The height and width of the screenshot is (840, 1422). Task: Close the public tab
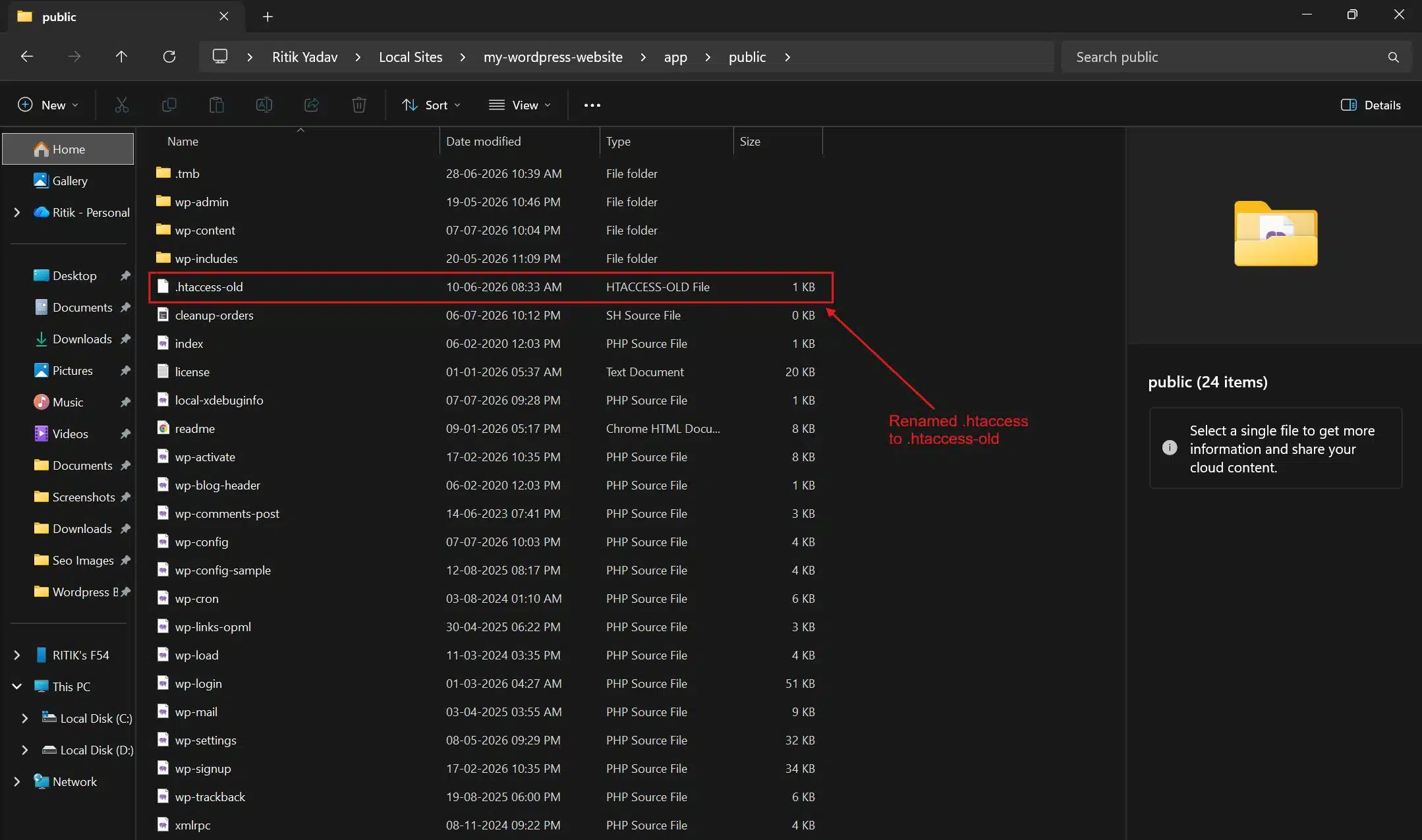(x=224, y=16)
